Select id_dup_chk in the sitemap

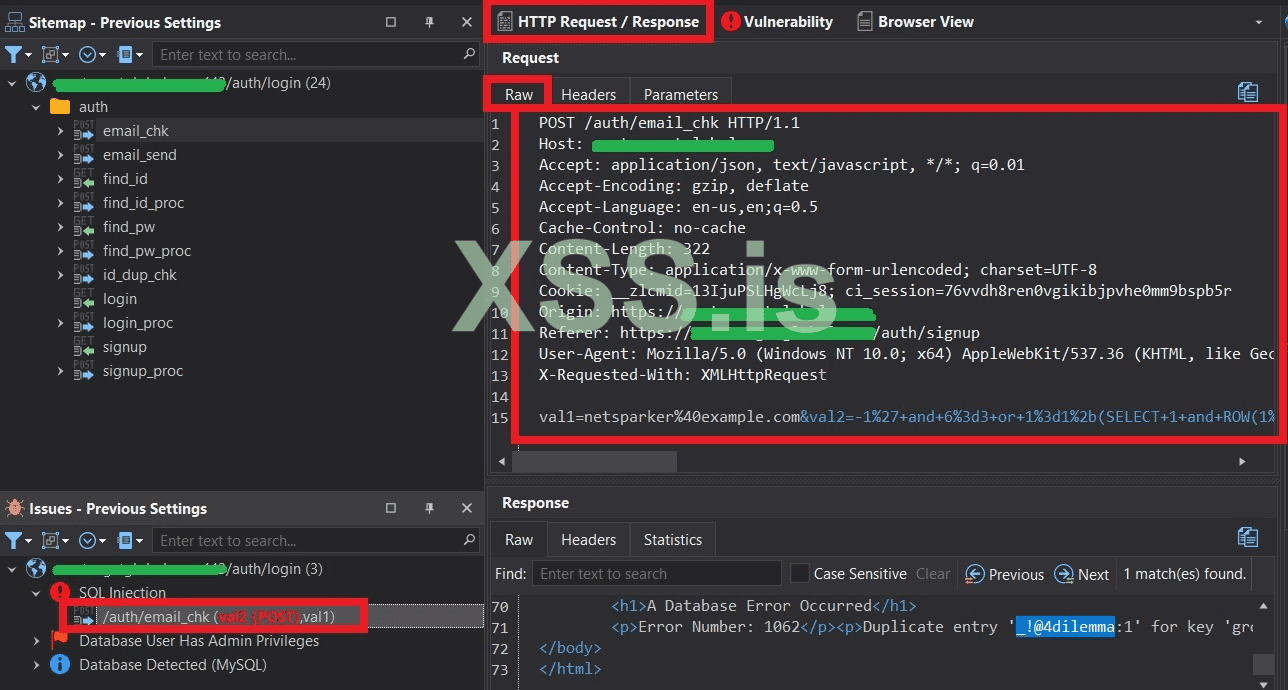tap(139, 275)
